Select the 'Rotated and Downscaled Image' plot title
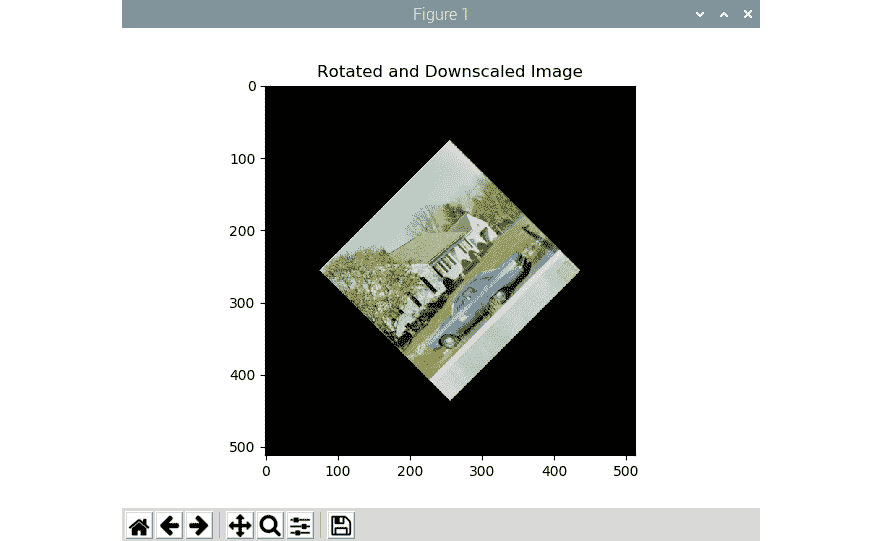Screen dimensions: 882x541 pos(449,72)
